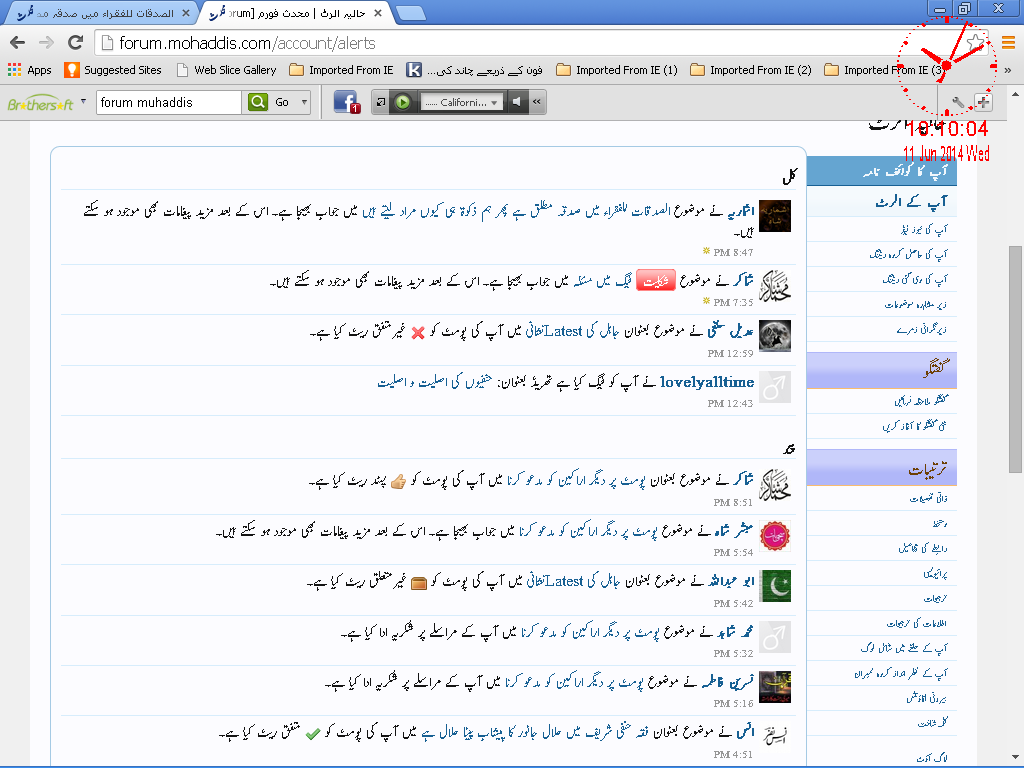Click the green search magnifier icon

pos(258,102)
